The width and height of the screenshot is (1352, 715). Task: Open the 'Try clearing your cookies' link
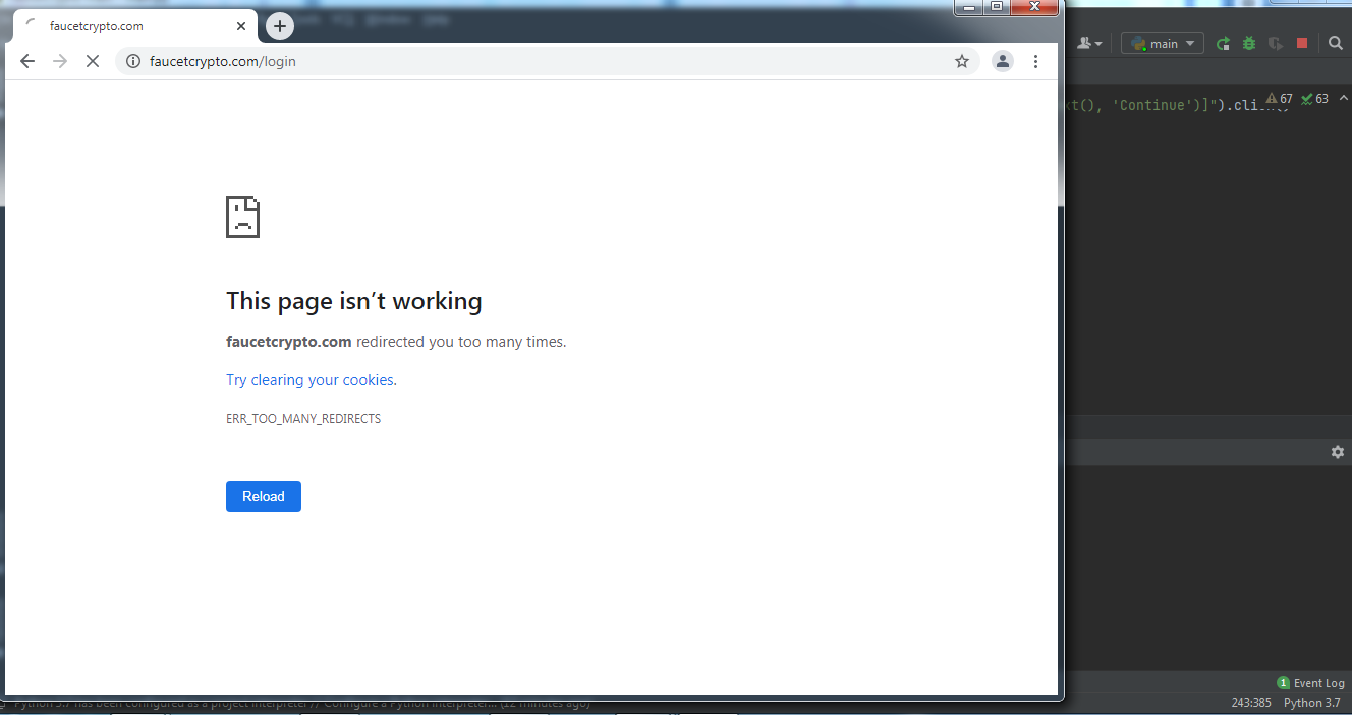(310, 380)
